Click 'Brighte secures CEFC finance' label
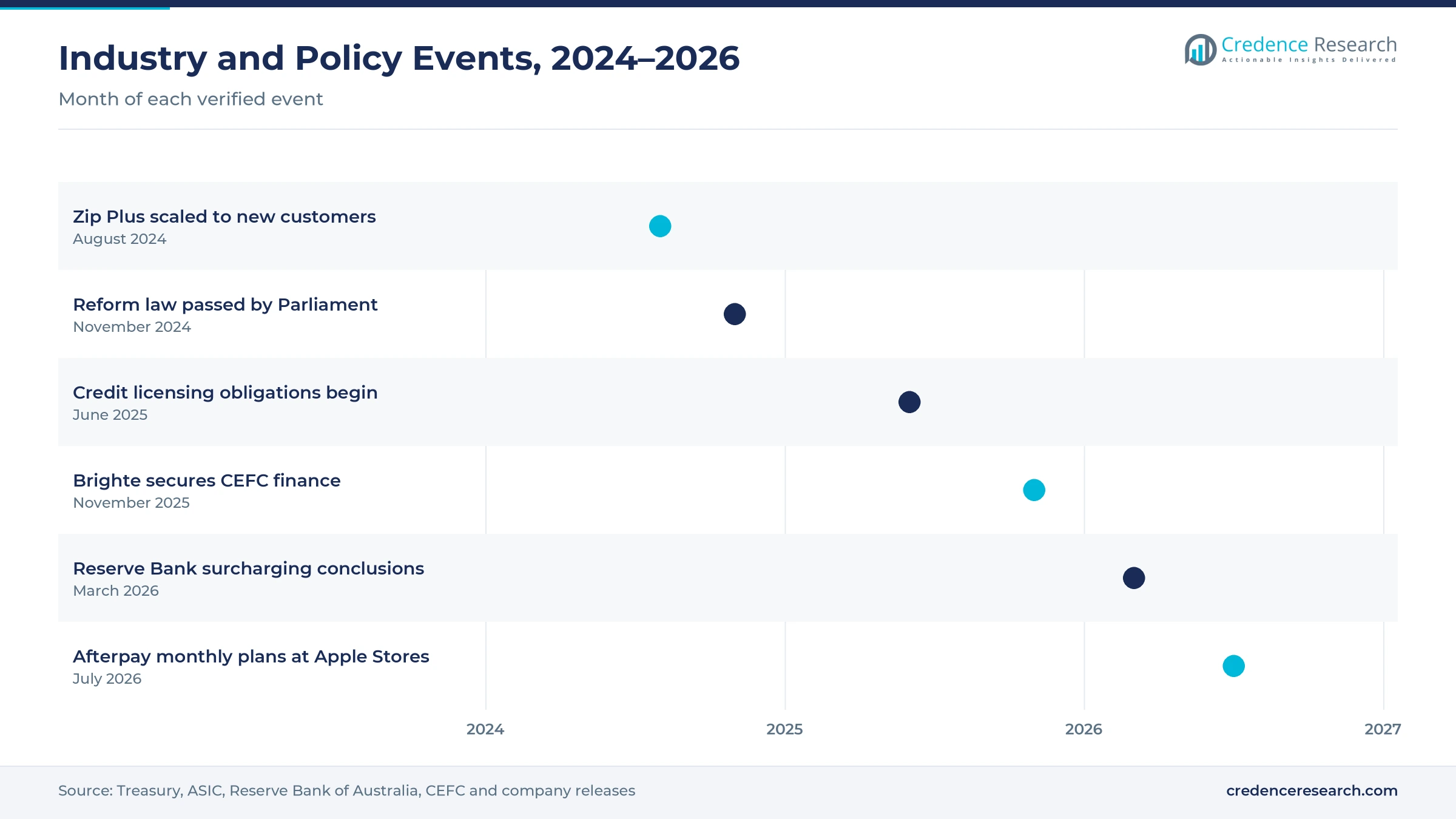 (x=207, y=480)
